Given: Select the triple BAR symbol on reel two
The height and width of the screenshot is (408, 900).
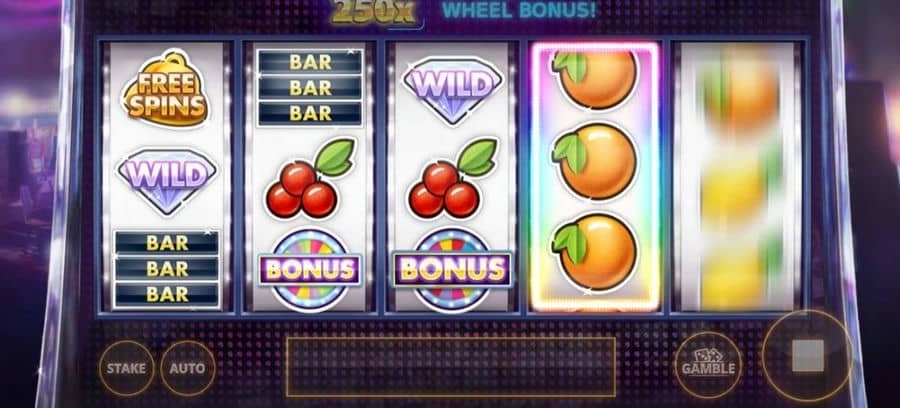Looking at the screenshot, I should [x=310, y=88].
